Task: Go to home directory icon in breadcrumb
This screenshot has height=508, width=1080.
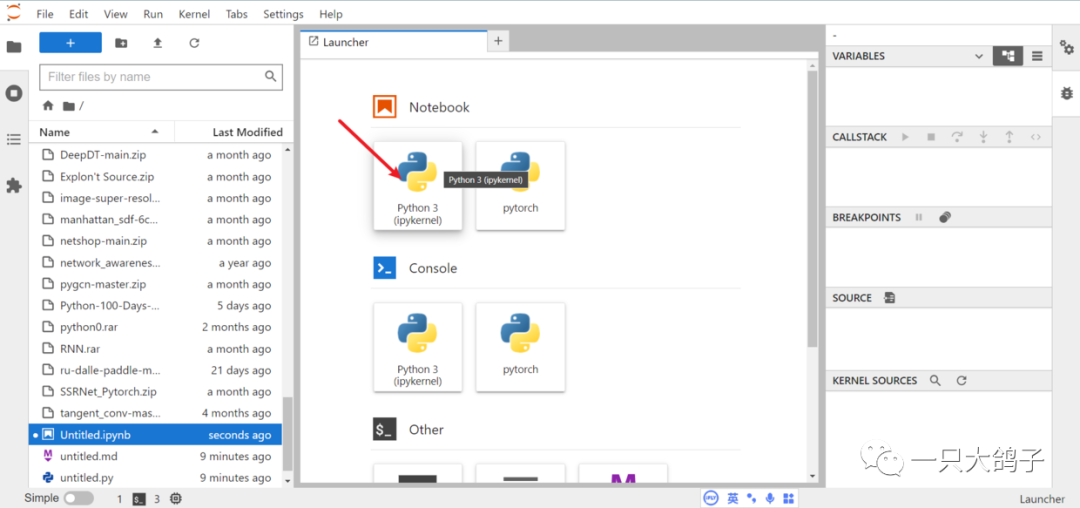Action: [48, 106]
